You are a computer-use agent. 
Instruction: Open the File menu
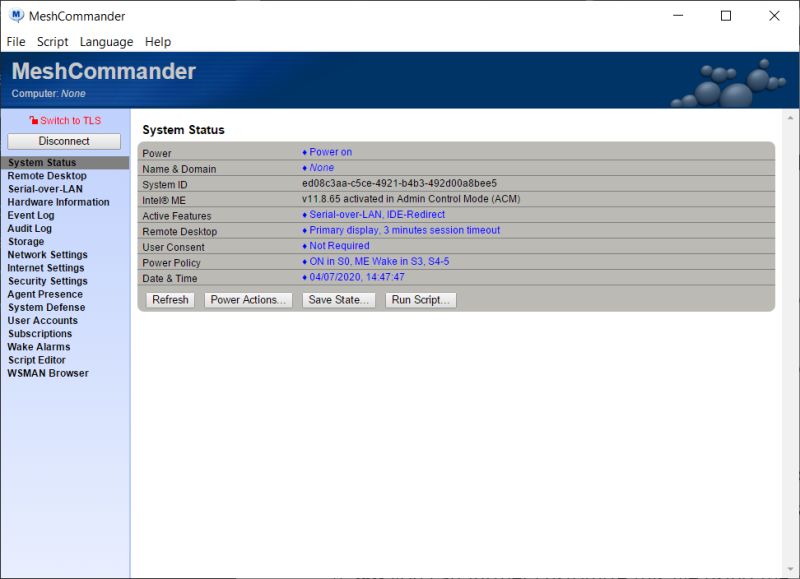coord(15,41)
